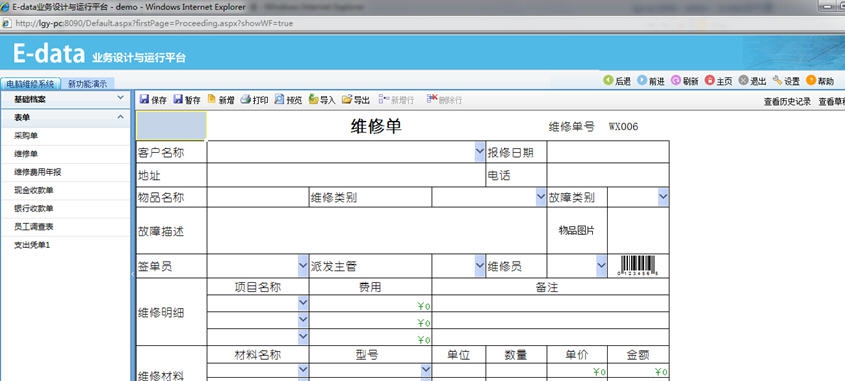This screenshot has width=845, height=381.
Task: Click the 预览 preview icon
Action: point(279,99)
